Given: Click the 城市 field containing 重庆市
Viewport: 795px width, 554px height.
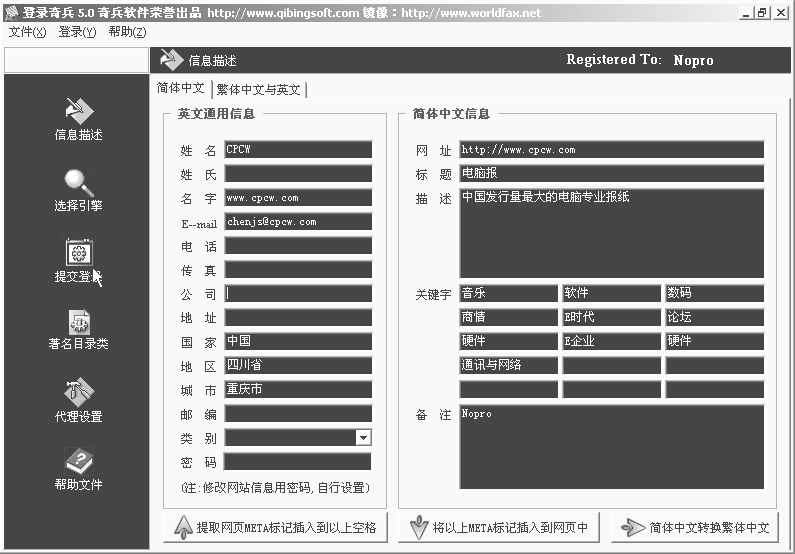Looking at the screenshot, I should tap(298, 389).
